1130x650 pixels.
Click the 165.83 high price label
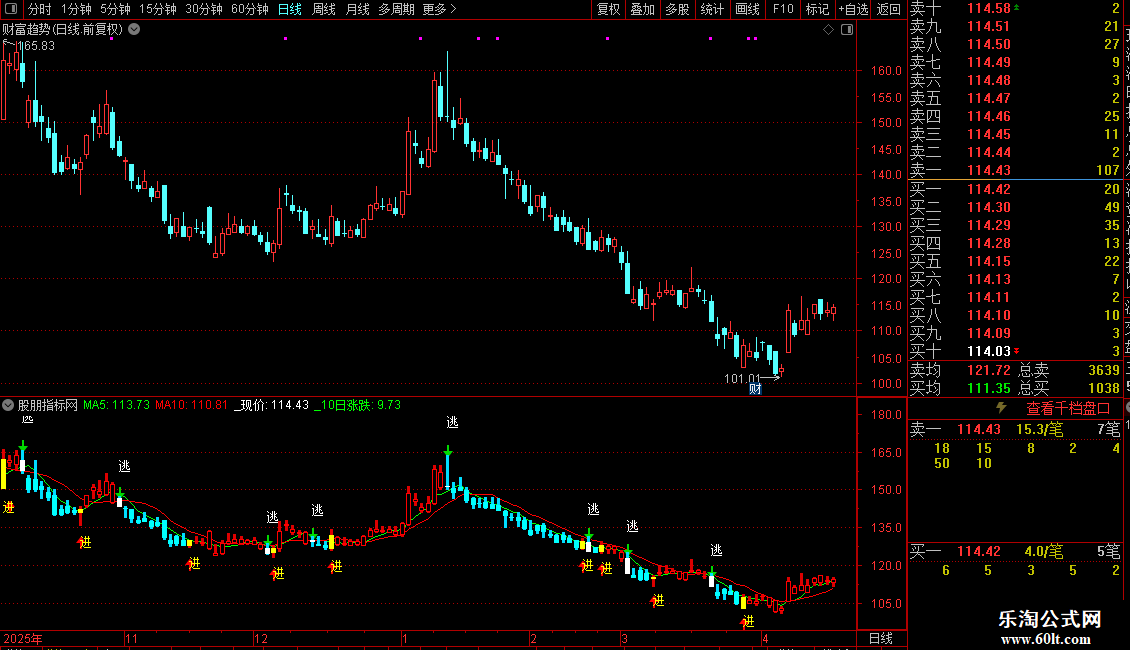pos(36,45)
